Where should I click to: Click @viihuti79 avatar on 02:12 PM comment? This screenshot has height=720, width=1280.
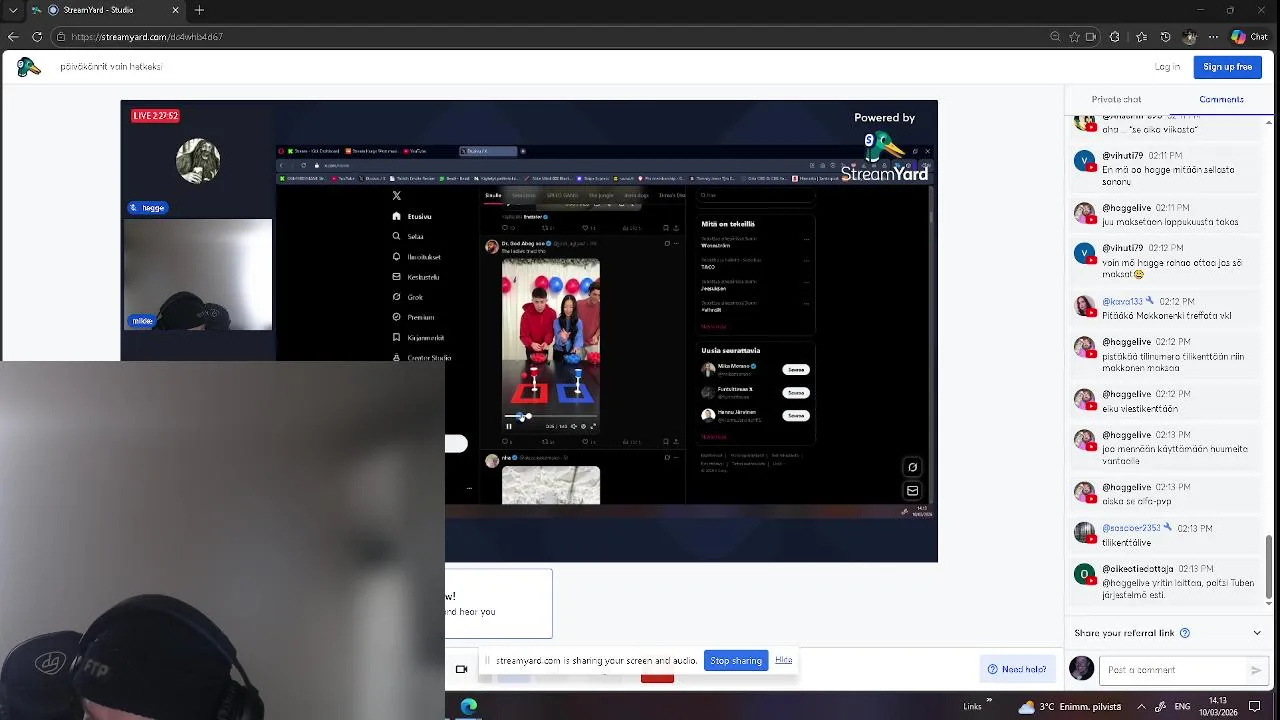click(x=1085, y=253)
